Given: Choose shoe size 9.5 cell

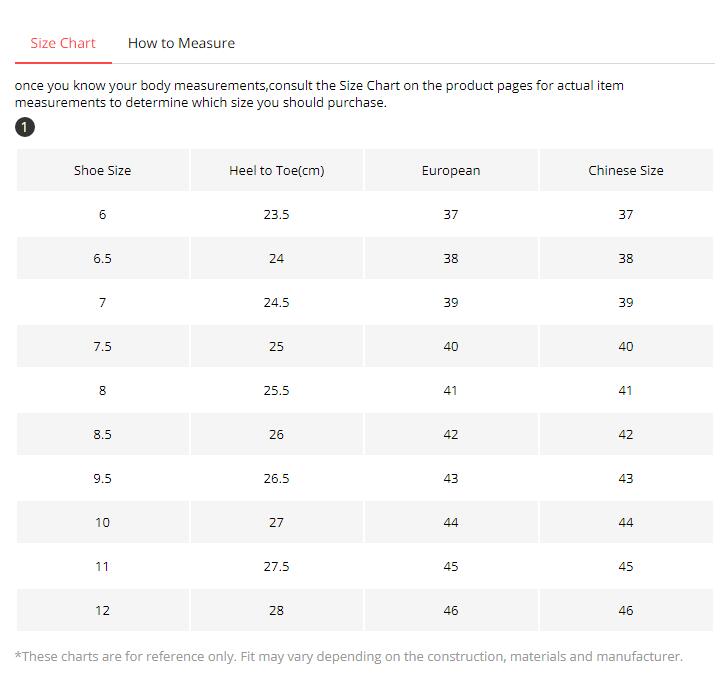Looking at the screenshot, I should (x=102, y=478).
